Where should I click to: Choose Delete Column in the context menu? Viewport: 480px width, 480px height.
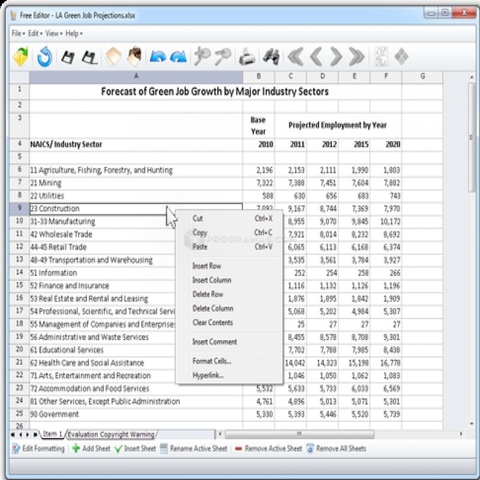click(x=213, y=308)
